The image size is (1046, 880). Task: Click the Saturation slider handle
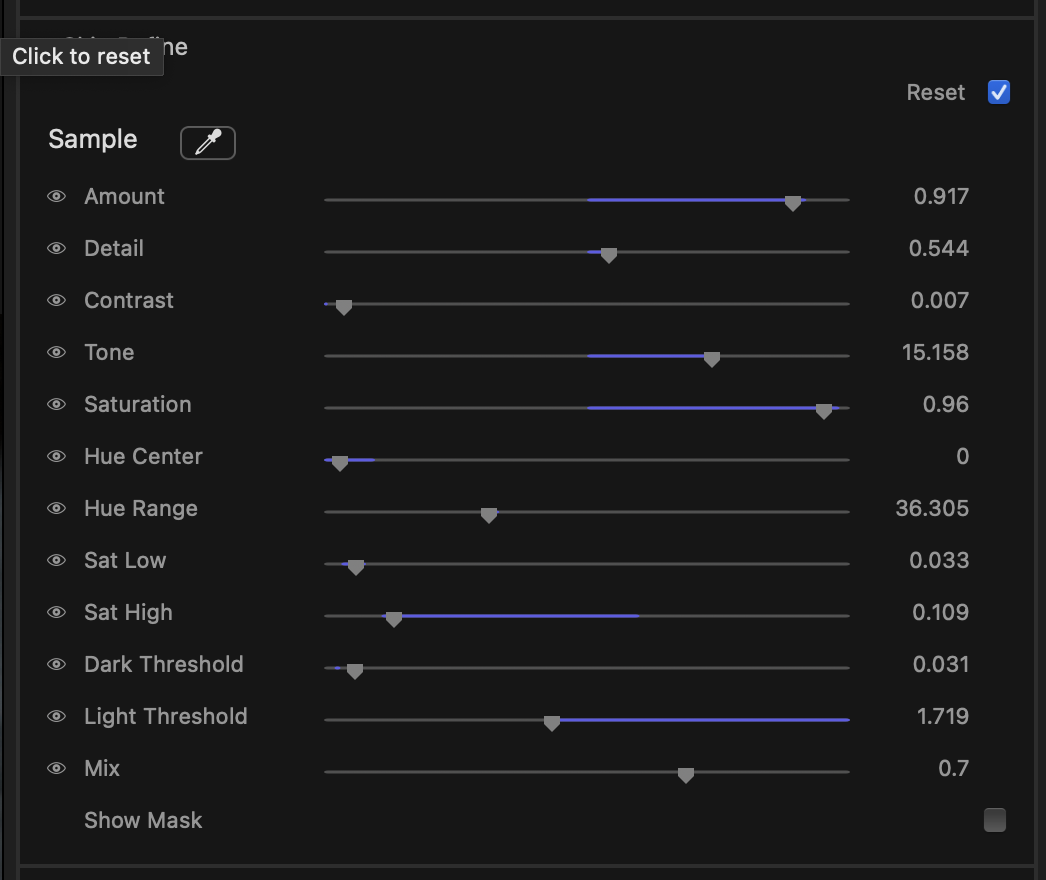coord(824,411)
